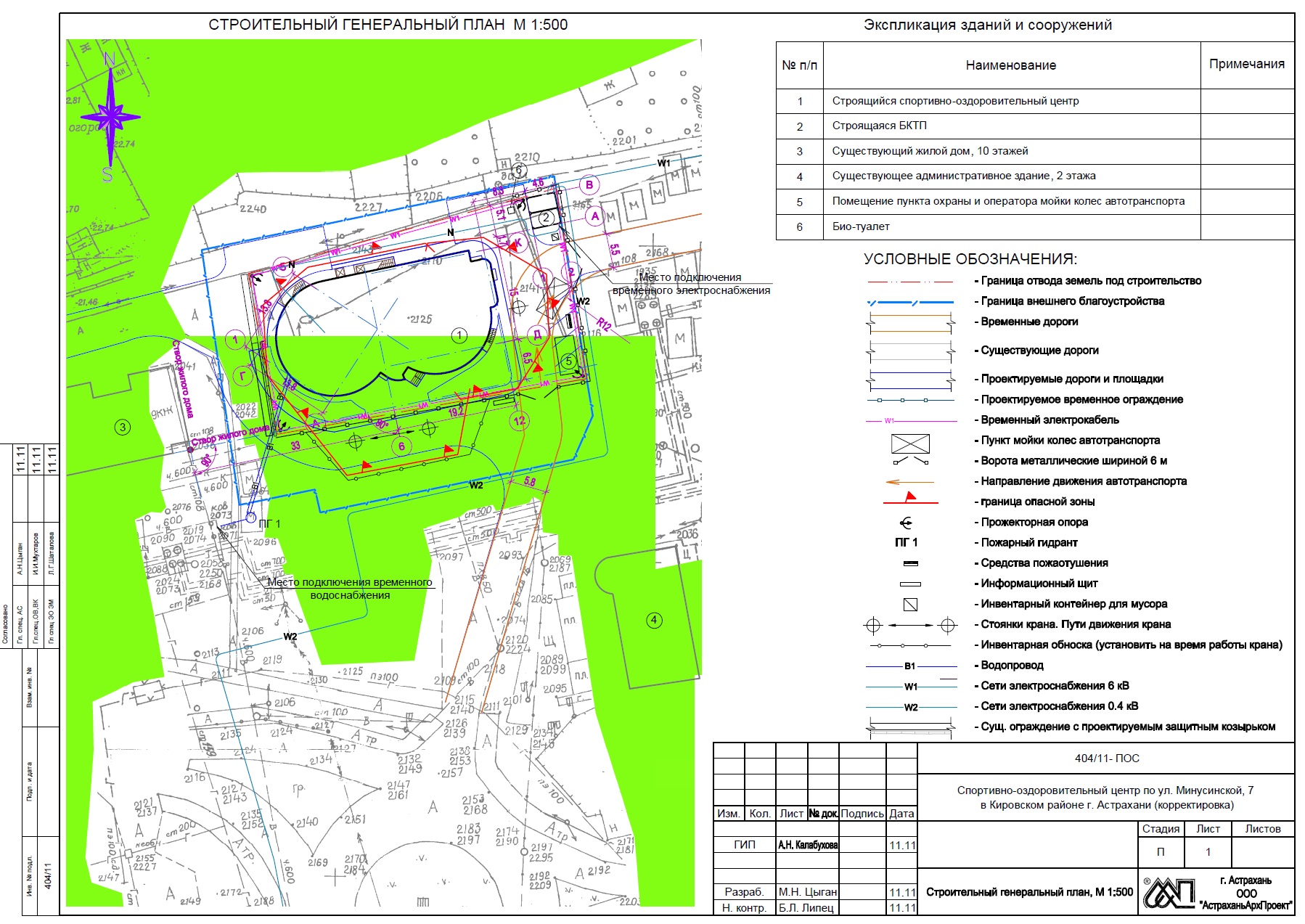Click the orange vehicle direction arrow in legend
The height and width of the screenshot is (924, 1305).
(x=910, y=481)
